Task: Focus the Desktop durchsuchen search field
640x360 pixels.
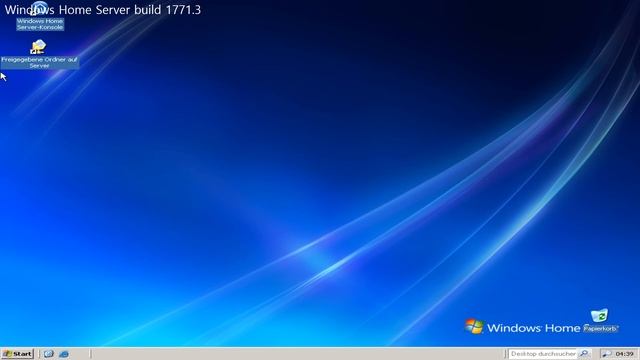Action: click(x=543, y=354)
